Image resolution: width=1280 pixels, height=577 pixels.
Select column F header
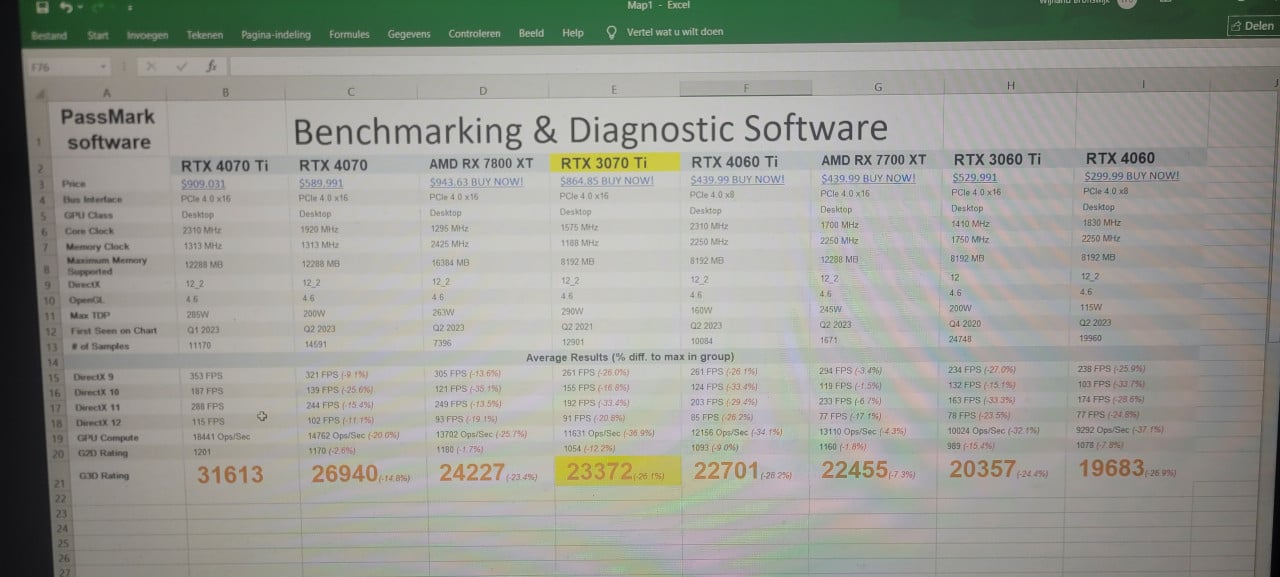click(x=746, y=88)
